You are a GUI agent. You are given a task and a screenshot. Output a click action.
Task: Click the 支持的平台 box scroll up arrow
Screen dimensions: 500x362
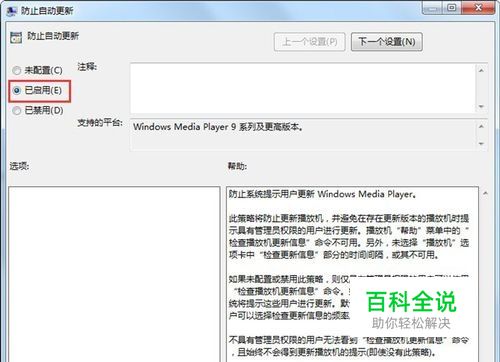(481, 126)
